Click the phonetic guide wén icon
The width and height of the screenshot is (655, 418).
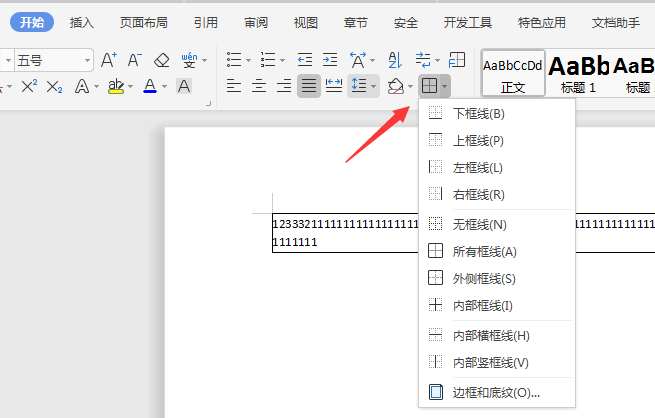(x=189, y=60)
